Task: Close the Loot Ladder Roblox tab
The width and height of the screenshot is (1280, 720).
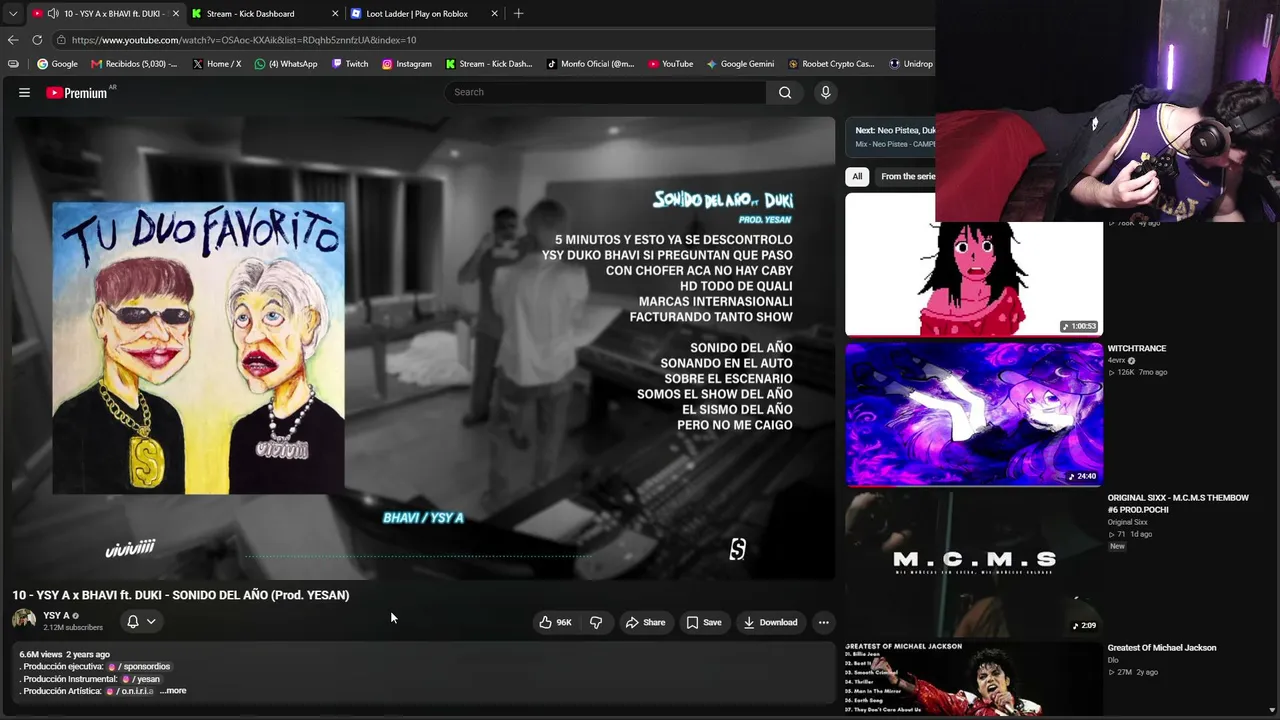Action: 494,14
